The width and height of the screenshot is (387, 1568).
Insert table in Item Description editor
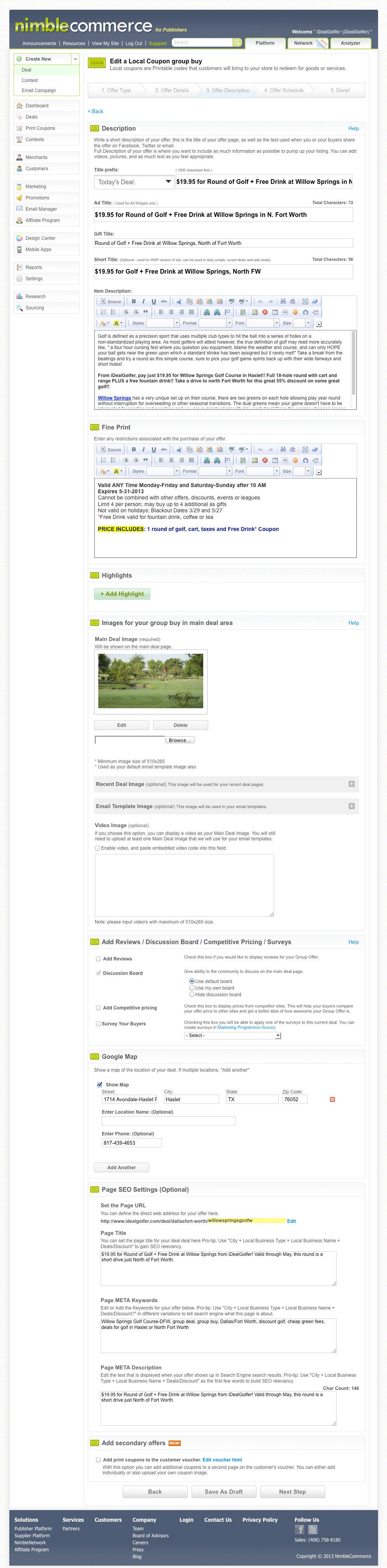(275, 312)
